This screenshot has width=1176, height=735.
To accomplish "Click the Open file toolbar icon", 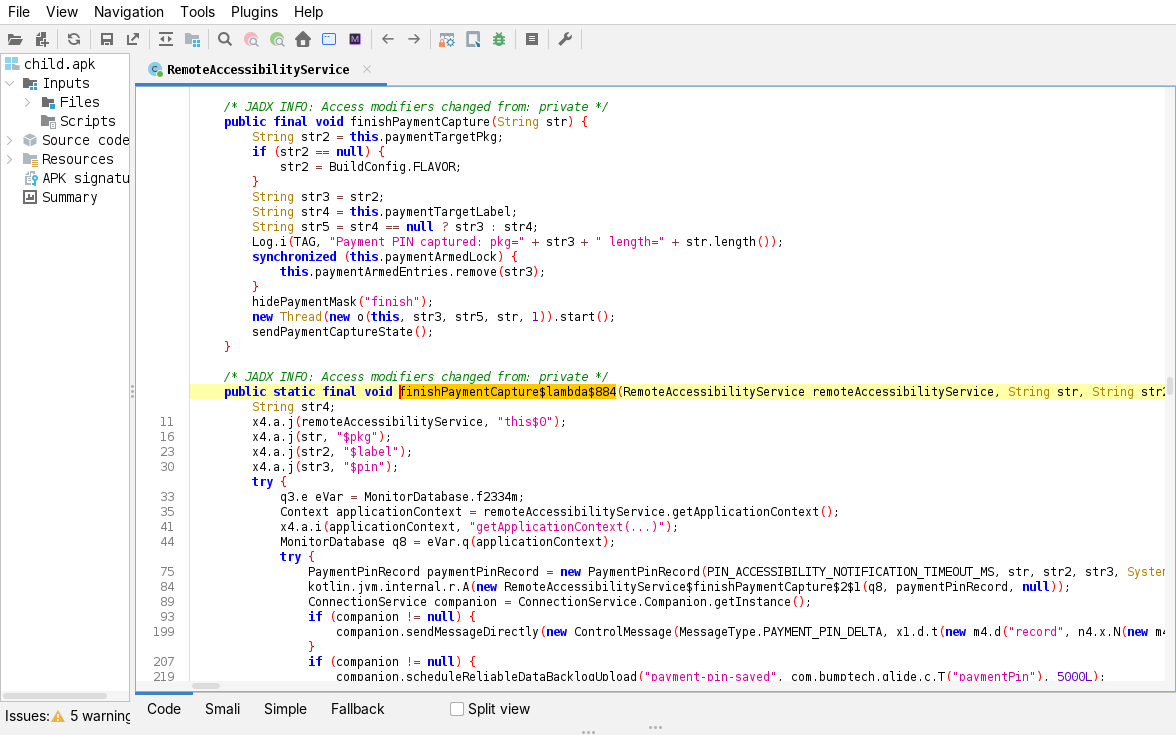I will tap(15, 40).
